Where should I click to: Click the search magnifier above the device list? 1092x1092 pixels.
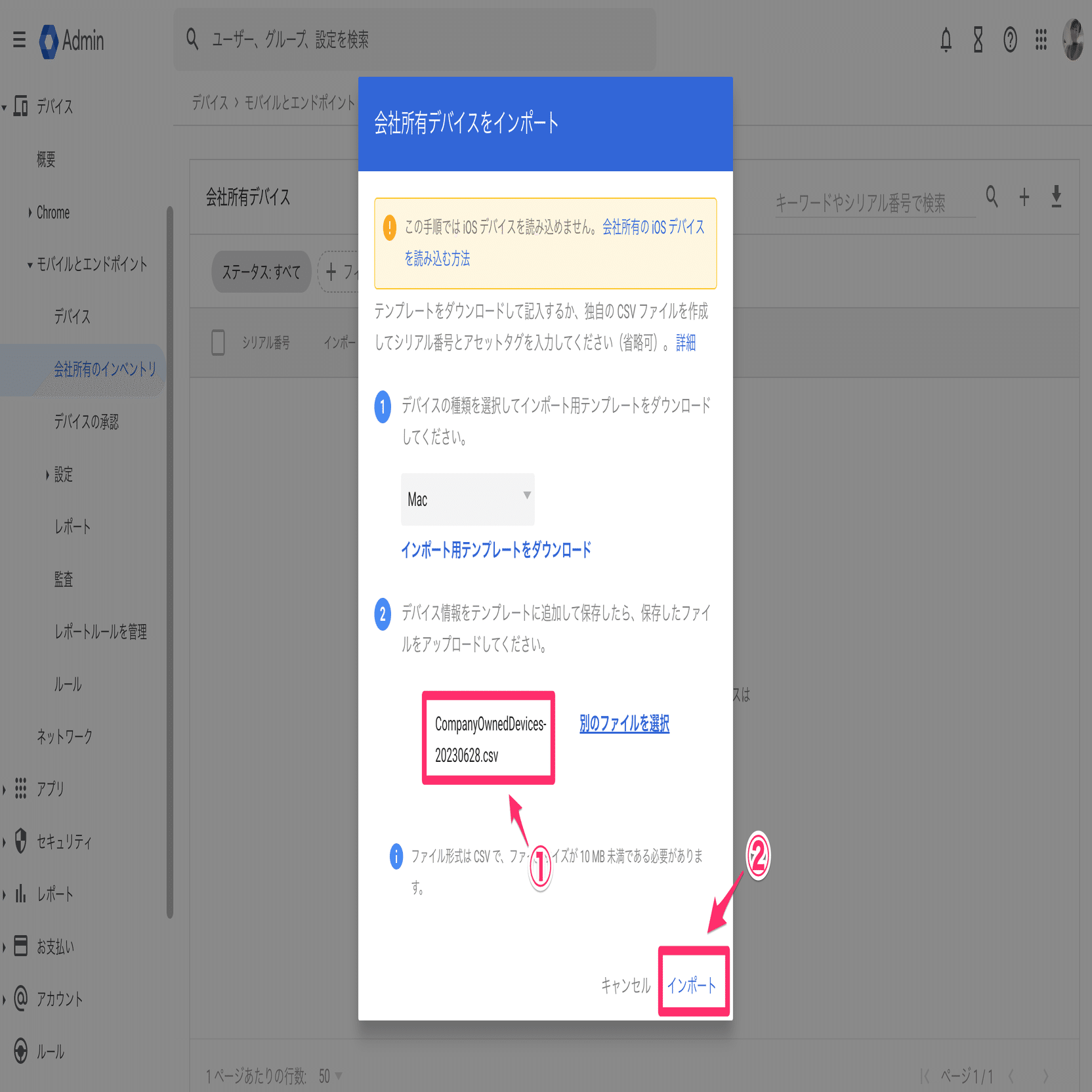[992, 197]
